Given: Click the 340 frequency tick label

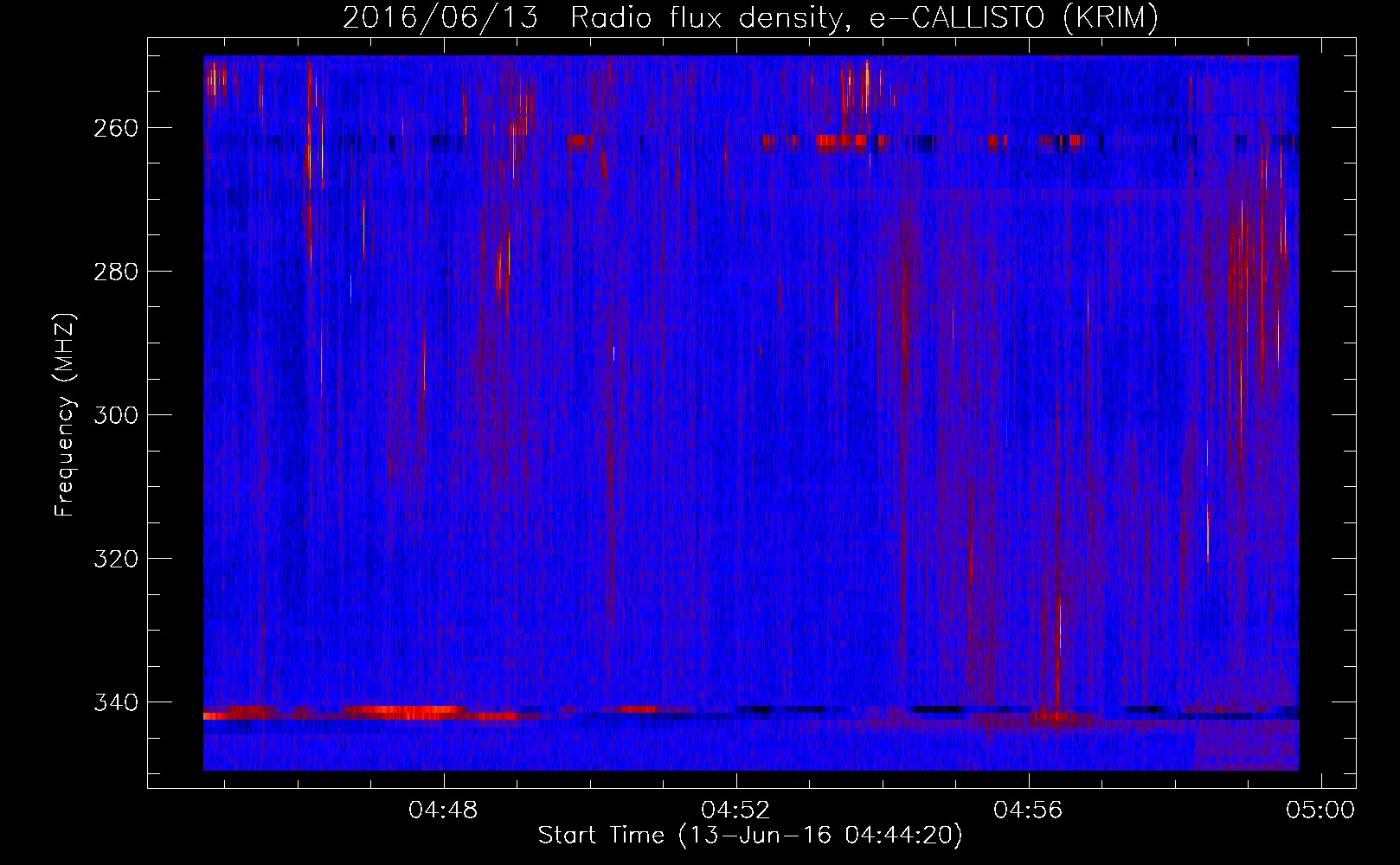Looking at the screenshot, I should 114,702.
